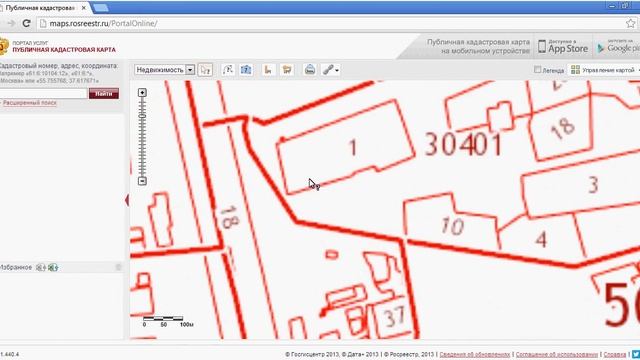Click parcel labeled 37 on map
The image size is (640, 360).
tap(395, 317)
